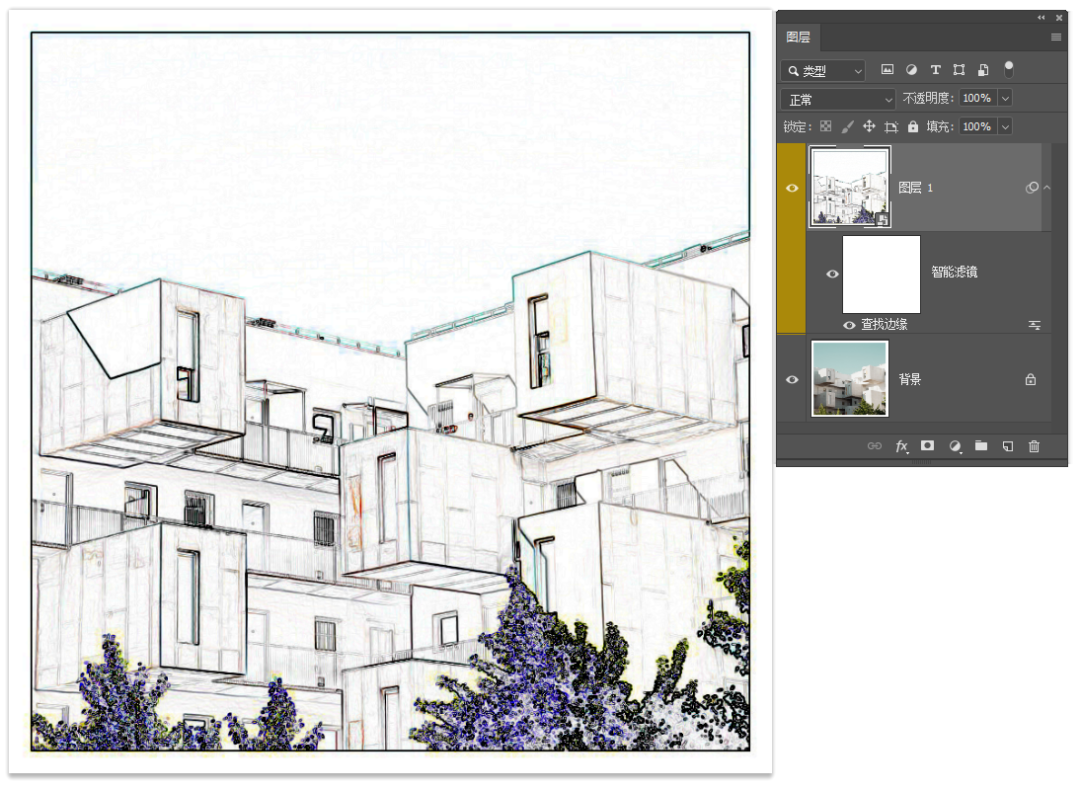
Task: Add a layer mask from bottom bar
Action: pyautogui.click(x=927, y=446)
